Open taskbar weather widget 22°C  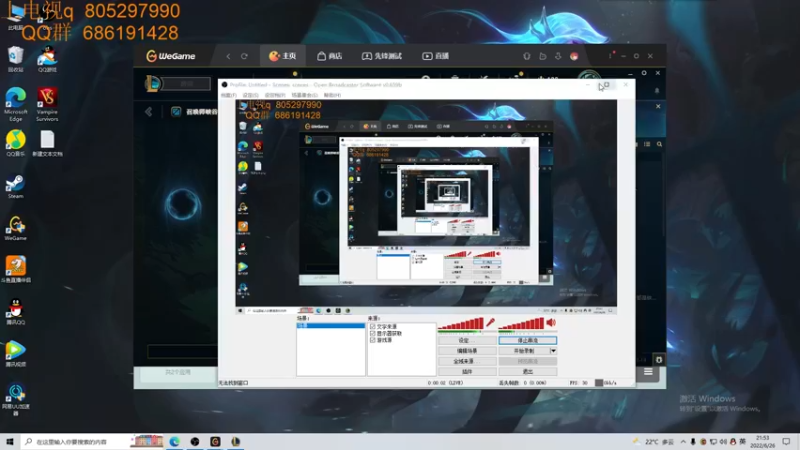click(x=655, y=442)
